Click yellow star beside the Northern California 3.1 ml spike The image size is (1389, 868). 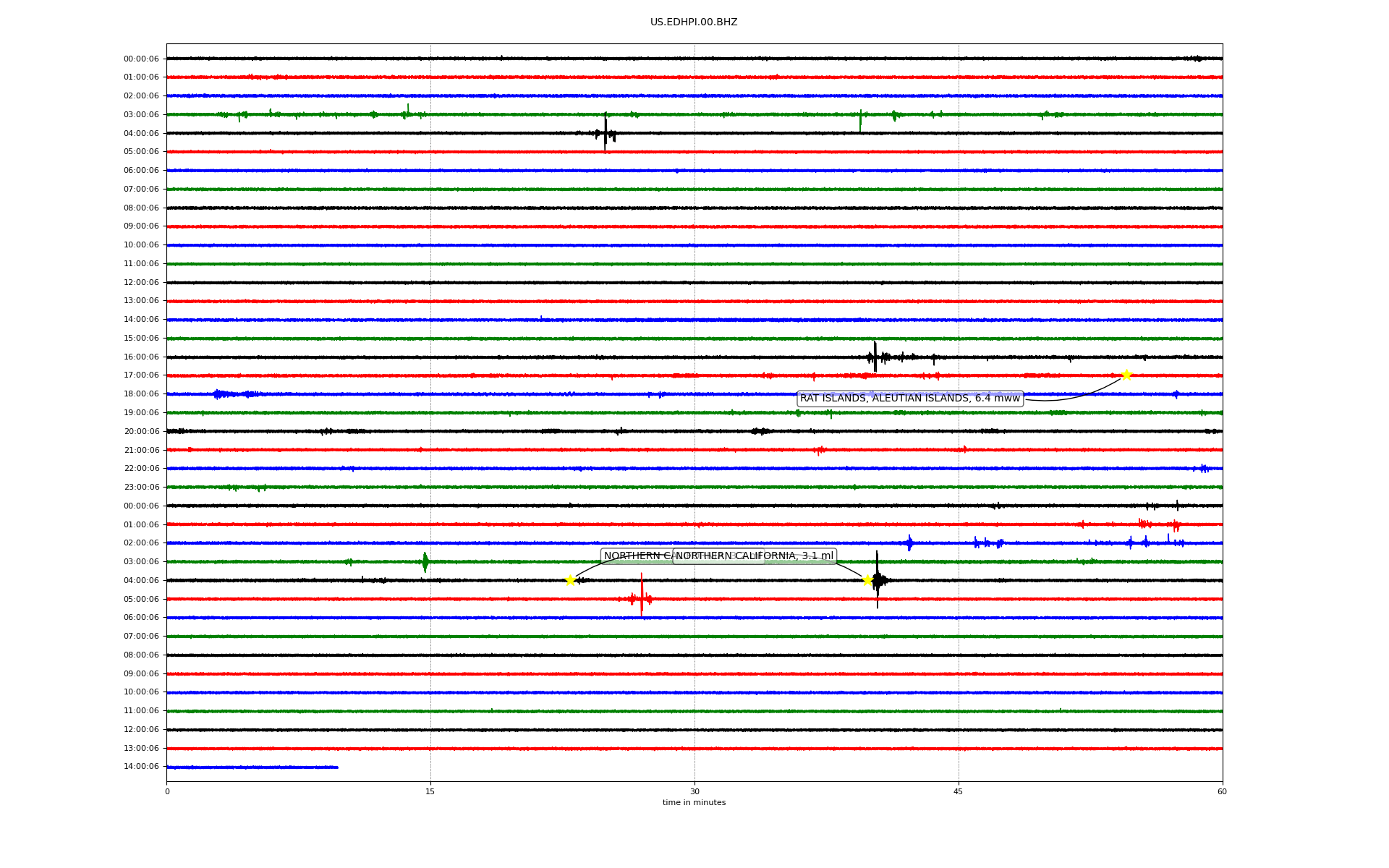(x=867, y=580)
